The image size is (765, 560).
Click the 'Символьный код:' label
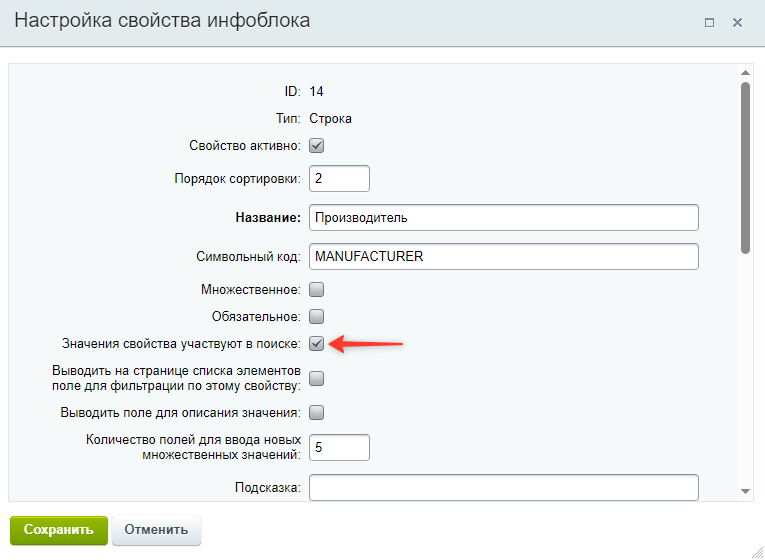[x=249, y=257]
